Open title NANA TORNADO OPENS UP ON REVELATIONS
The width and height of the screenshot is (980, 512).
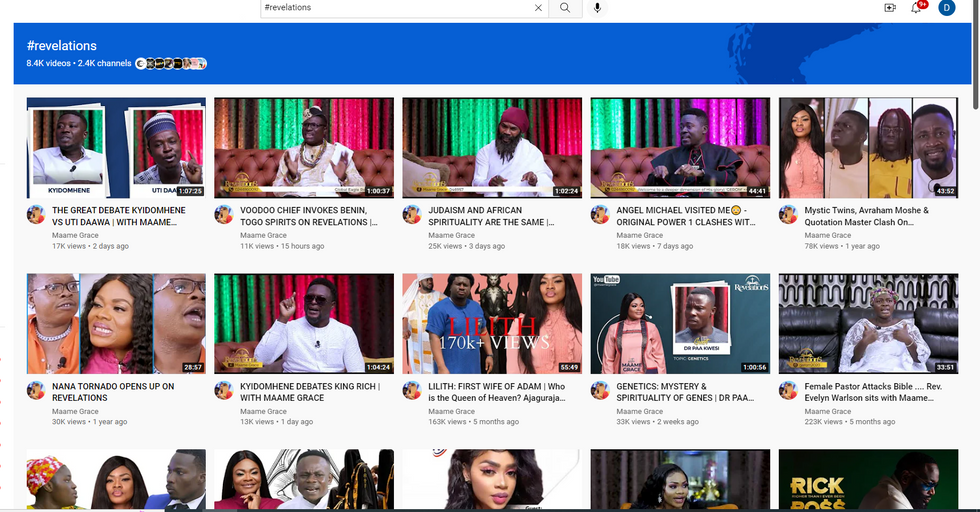pos(113,392)
